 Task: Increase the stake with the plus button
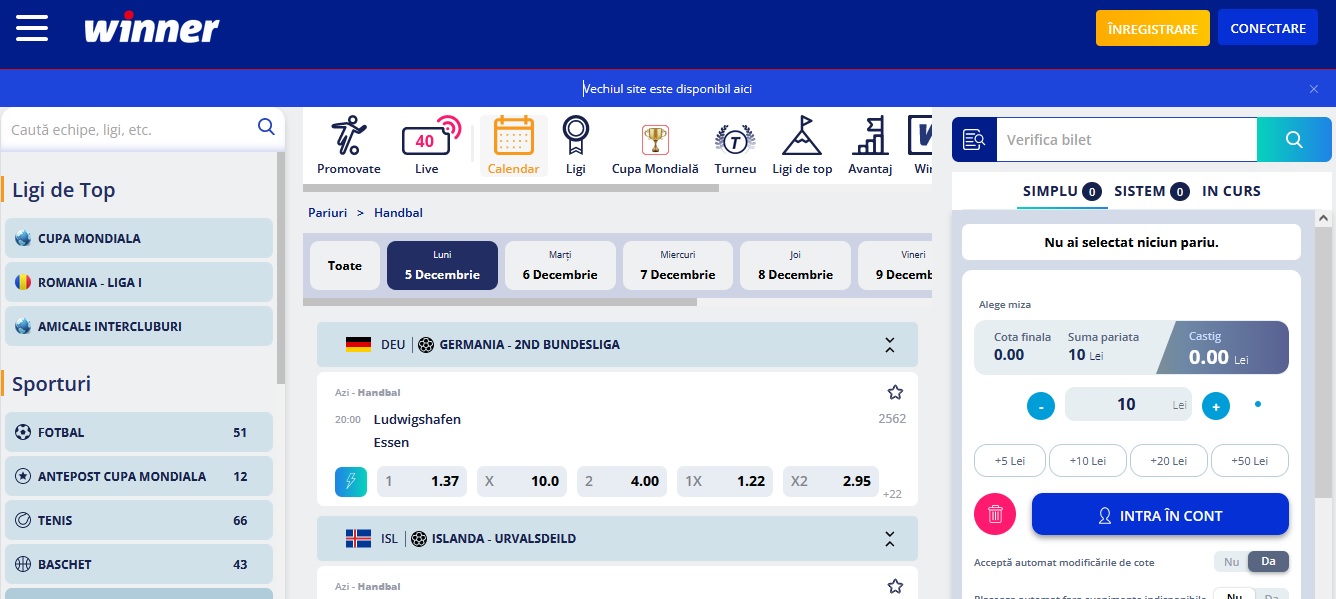point(1216,406)
